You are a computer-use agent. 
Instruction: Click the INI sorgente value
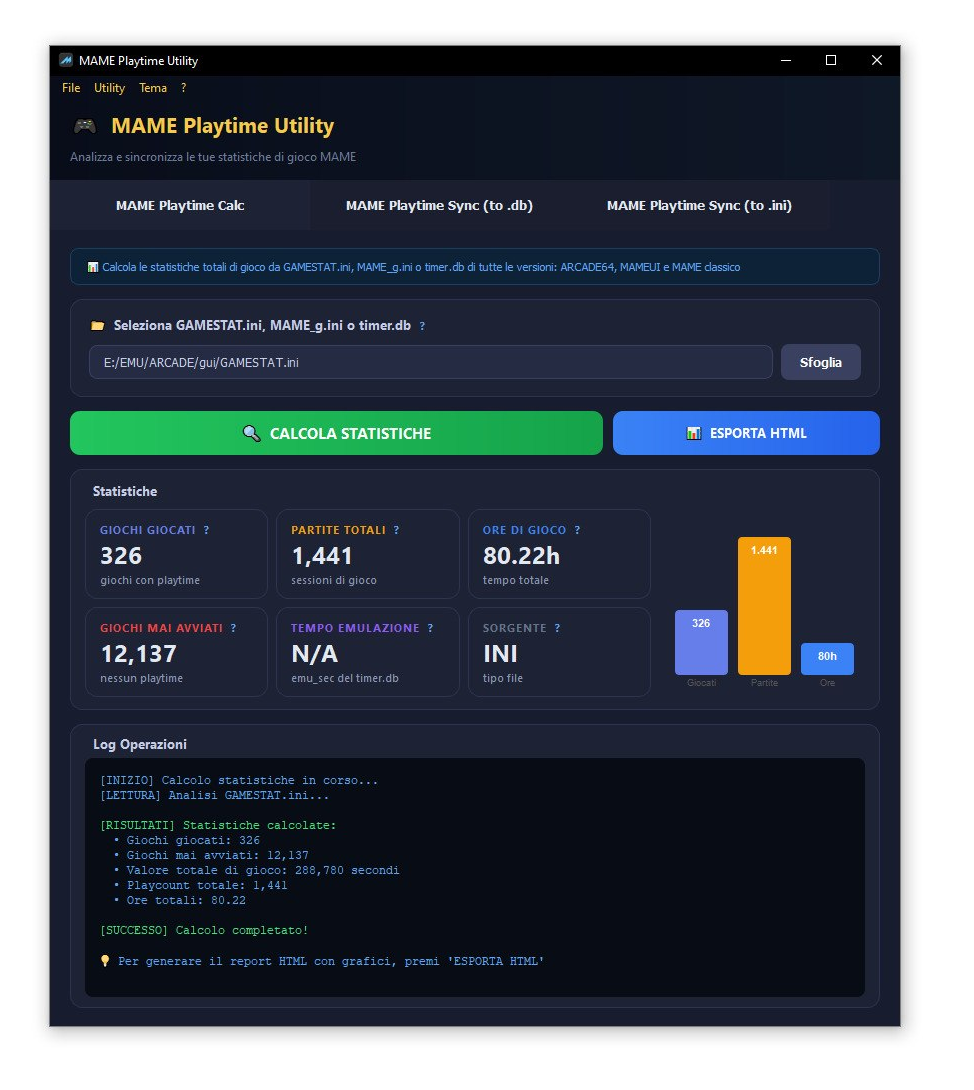coord(500,654)
